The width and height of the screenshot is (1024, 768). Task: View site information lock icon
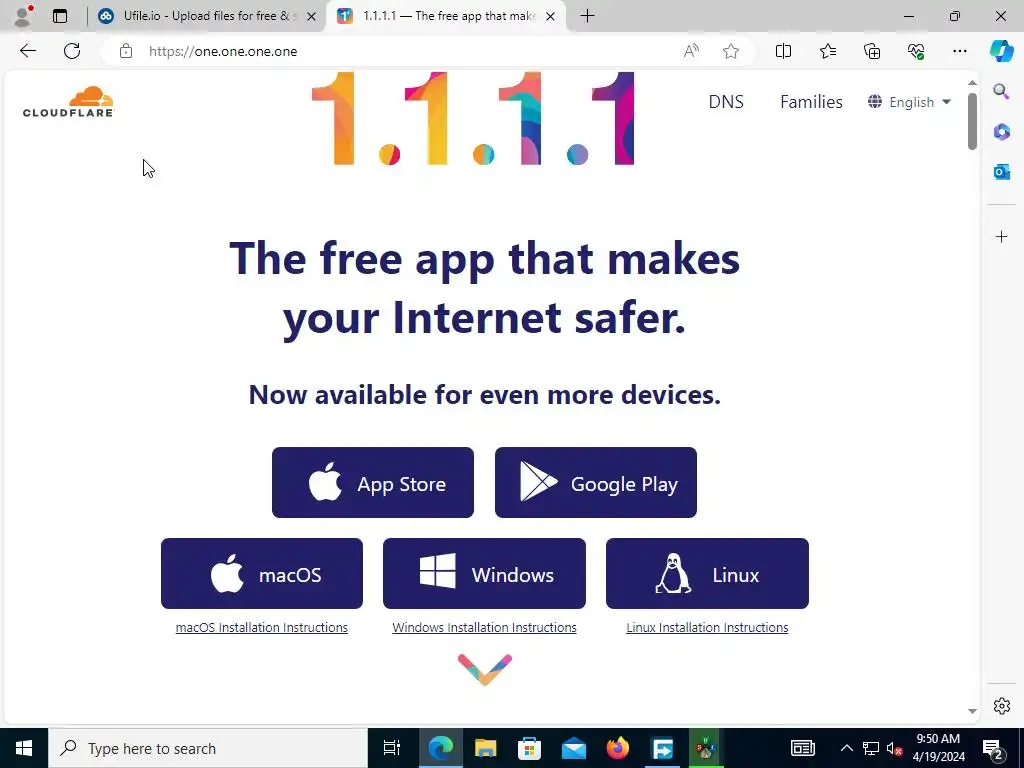click(126, 51)
